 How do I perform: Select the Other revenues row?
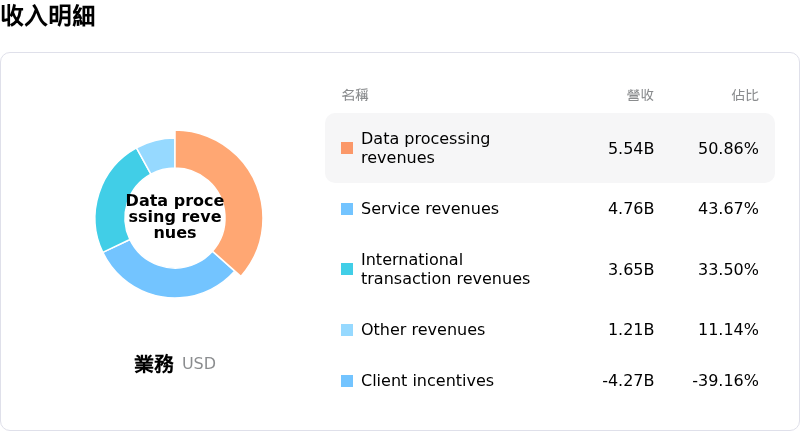point(549,329)
